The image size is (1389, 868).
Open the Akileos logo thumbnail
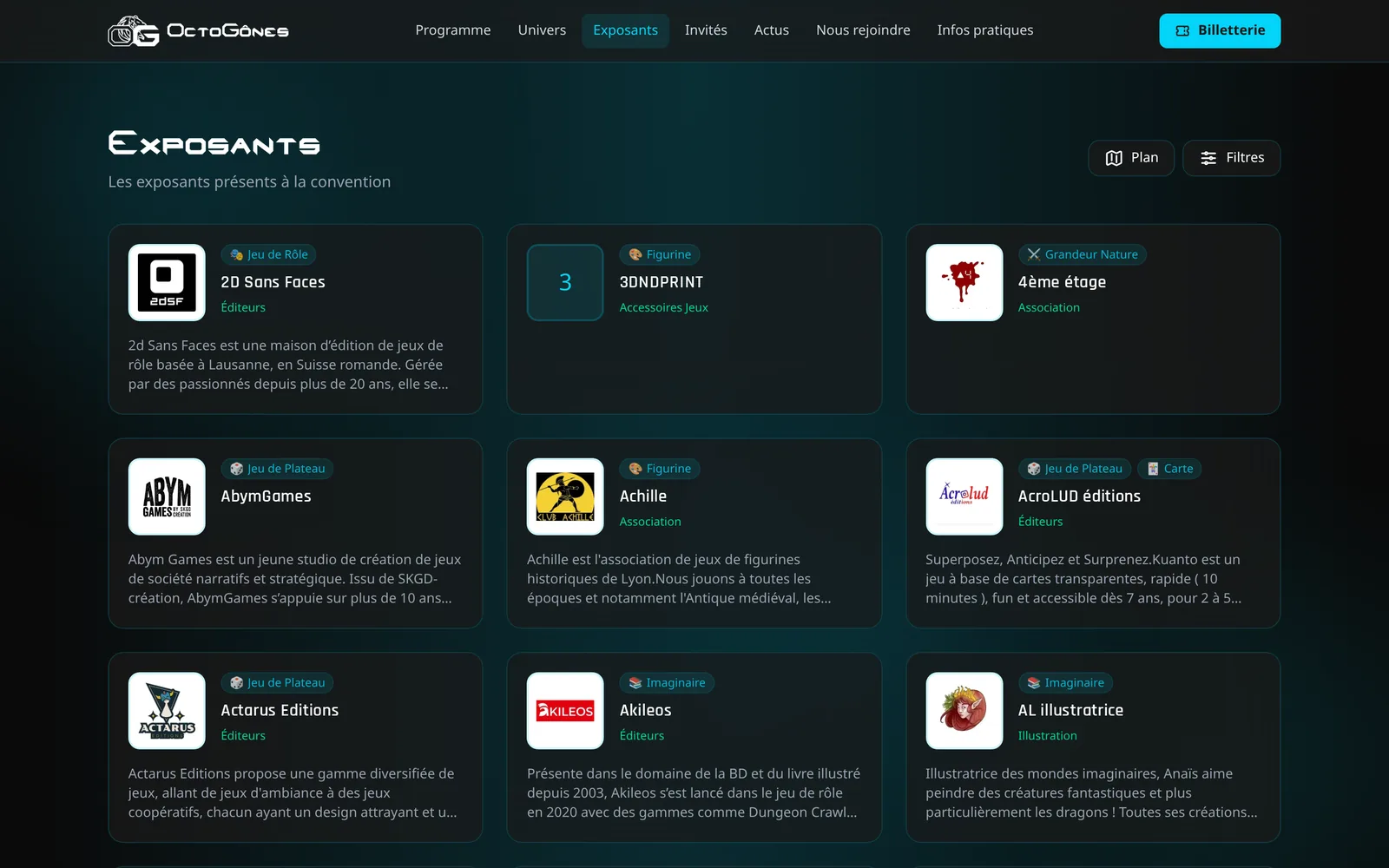tap(565, 711)
